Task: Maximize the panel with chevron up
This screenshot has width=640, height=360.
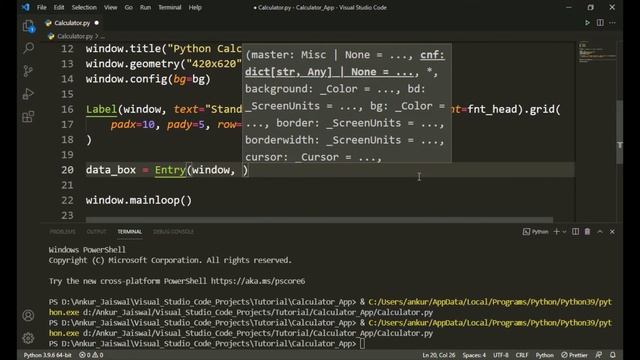Action: pos(600,231)
